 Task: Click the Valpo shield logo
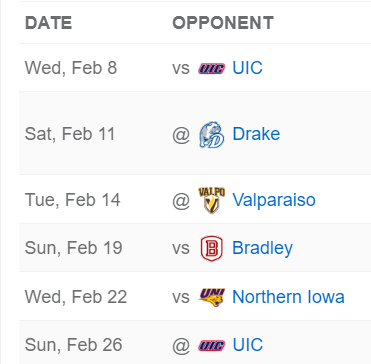coord(212,200)
